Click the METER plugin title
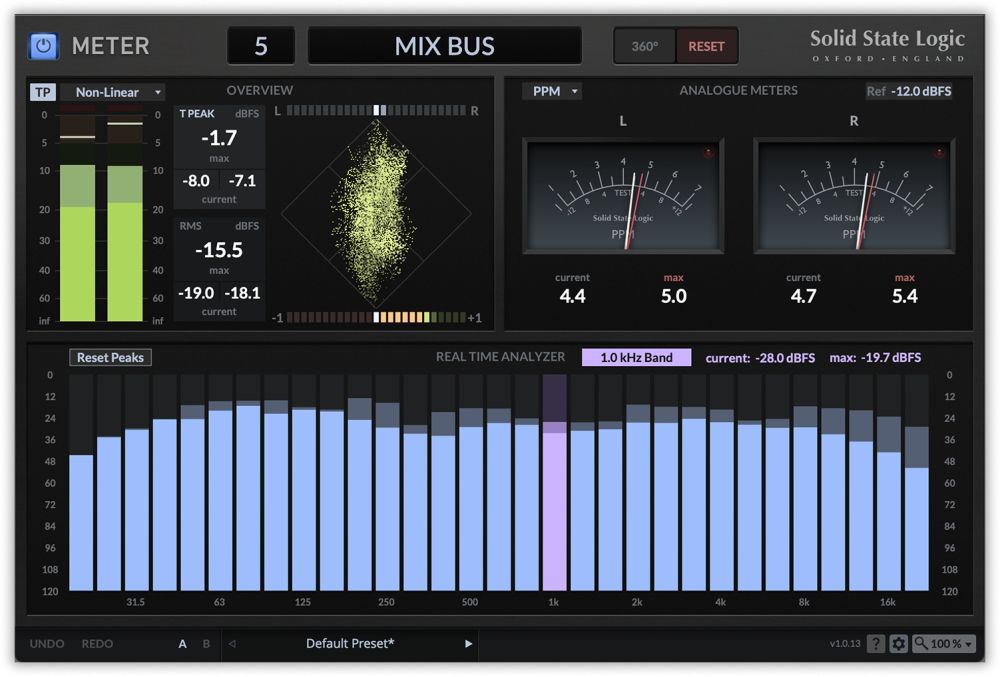The height and width of the screenshot is (677, 1000). point(110,46)
